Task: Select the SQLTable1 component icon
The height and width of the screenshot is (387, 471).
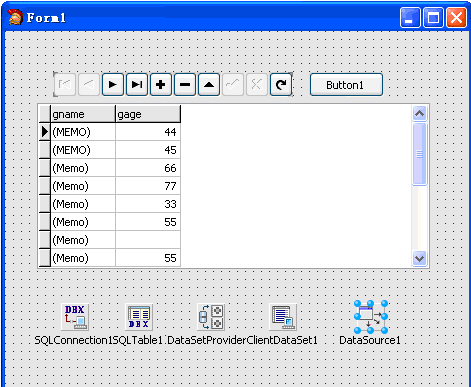Action: tap(139, 317)
